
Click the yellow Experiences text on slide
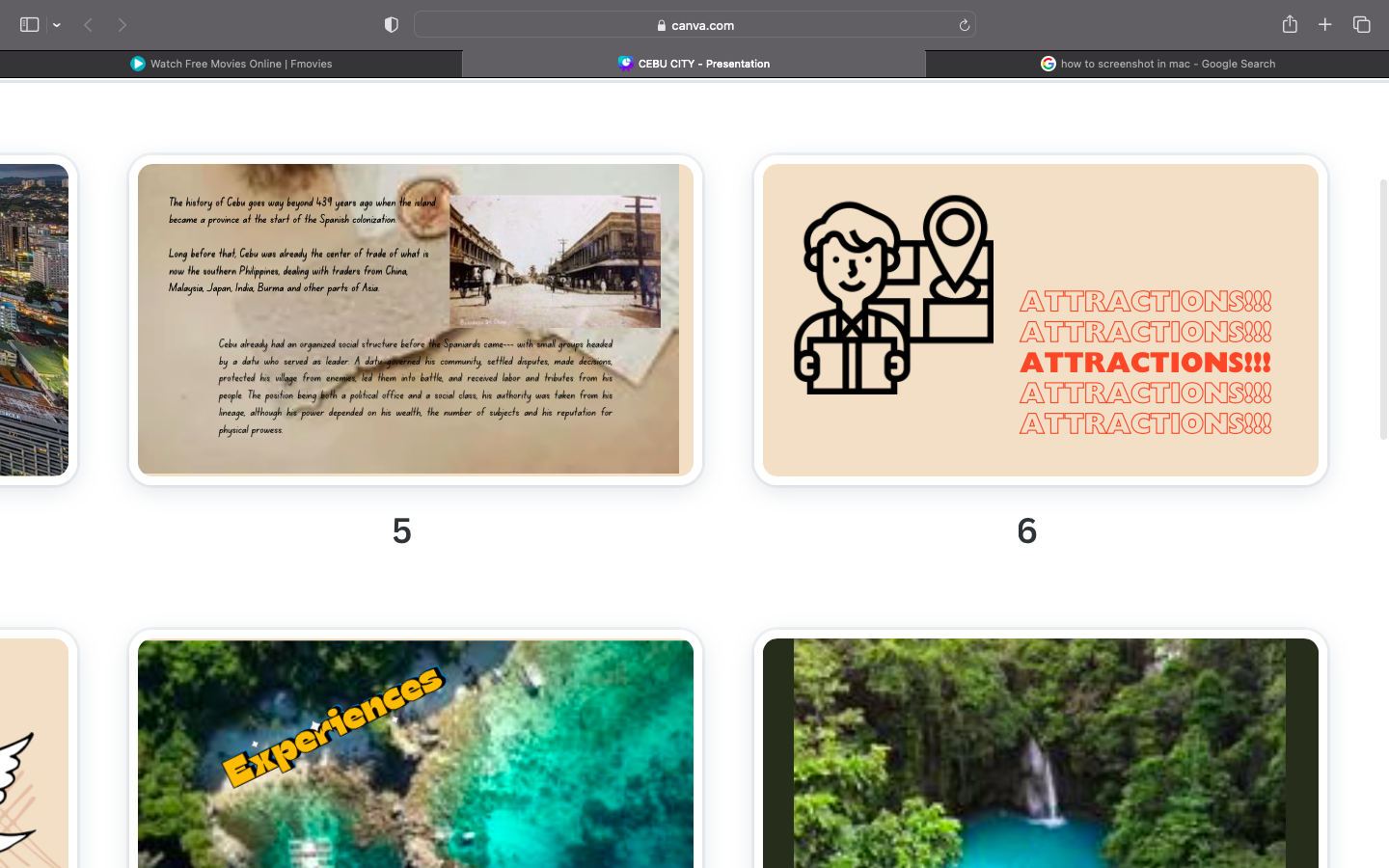coord(334,726)
